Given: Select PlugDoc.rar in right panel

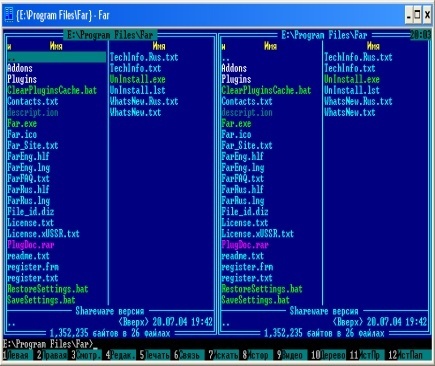Looking at the screenshot, I should tap(245, 245).
